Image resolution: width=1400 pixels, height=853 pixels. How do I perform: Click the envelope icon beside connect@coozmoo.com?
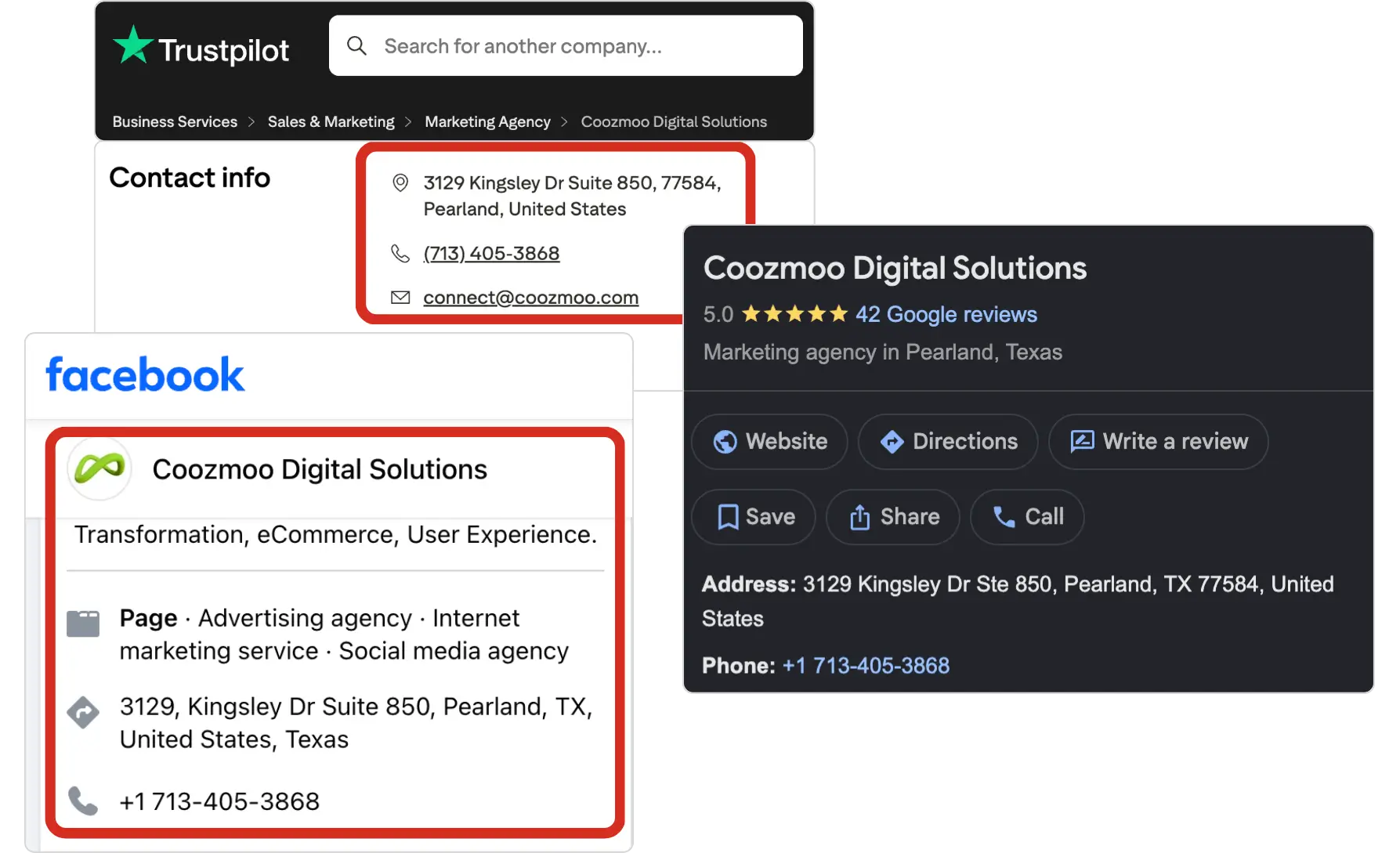(x=400, y=298)
